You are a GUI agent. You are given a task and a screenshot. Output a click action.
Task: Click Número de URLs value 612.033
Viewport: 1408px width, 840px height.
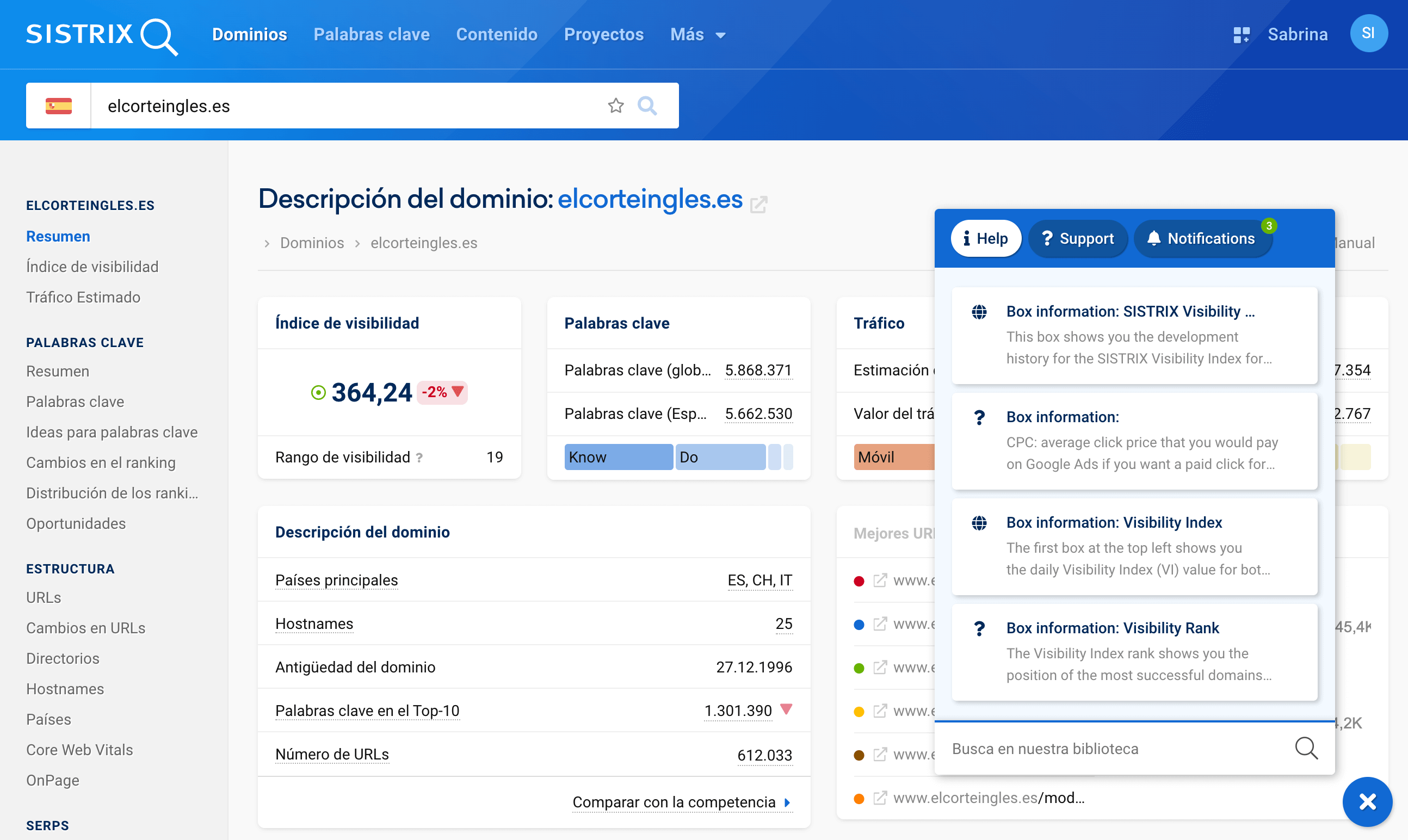pyautogui.click(x=764, y=755)
